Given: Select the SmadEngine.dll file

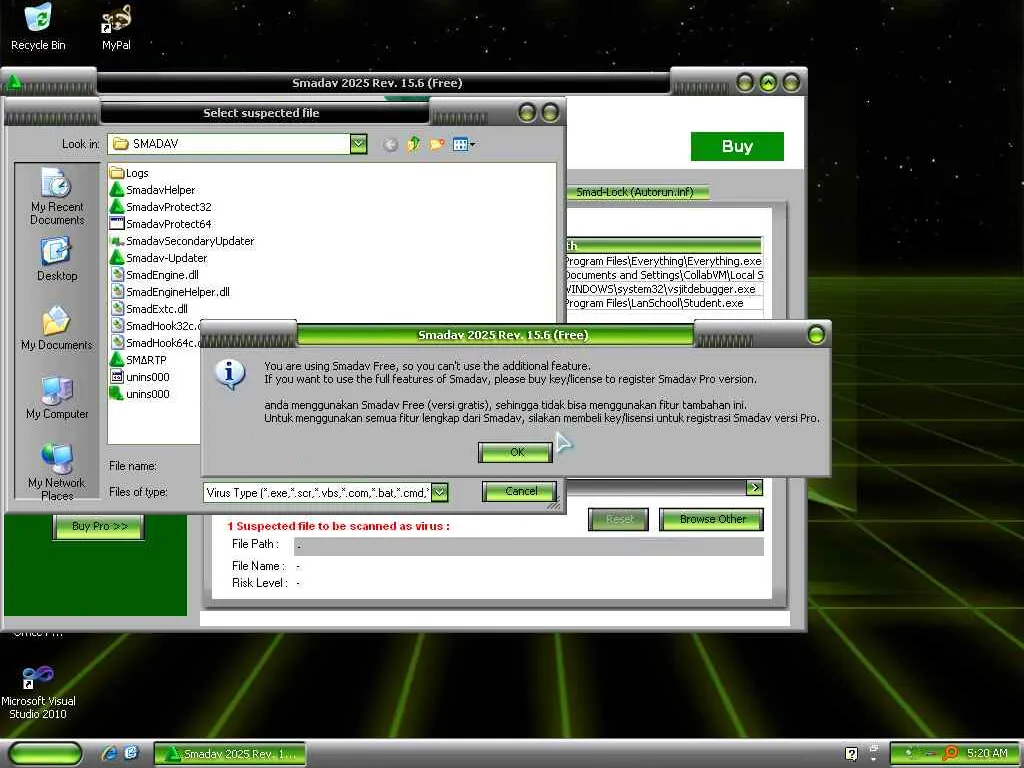Looking at the screenshot, I should click(x=155, y=275).
